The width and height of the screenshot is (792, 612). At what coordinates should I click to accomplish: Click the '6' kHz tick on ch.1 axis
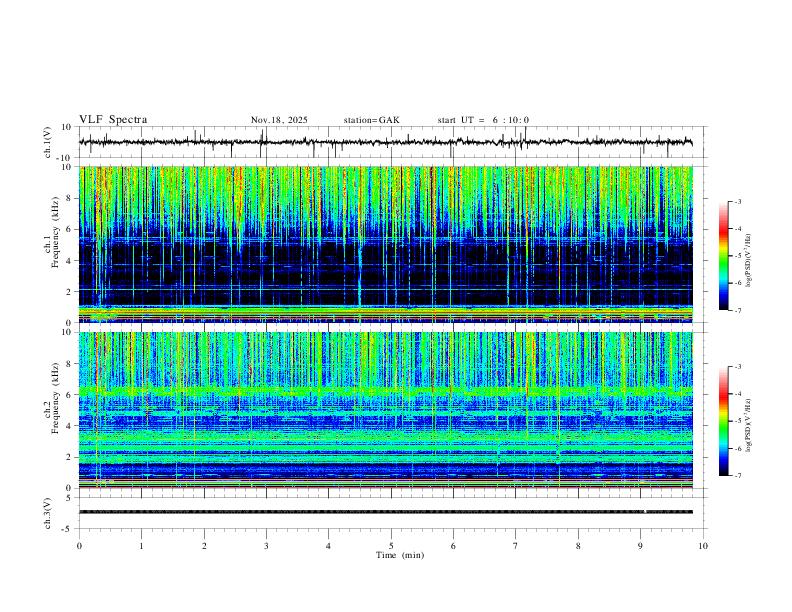tap(69, 229)
